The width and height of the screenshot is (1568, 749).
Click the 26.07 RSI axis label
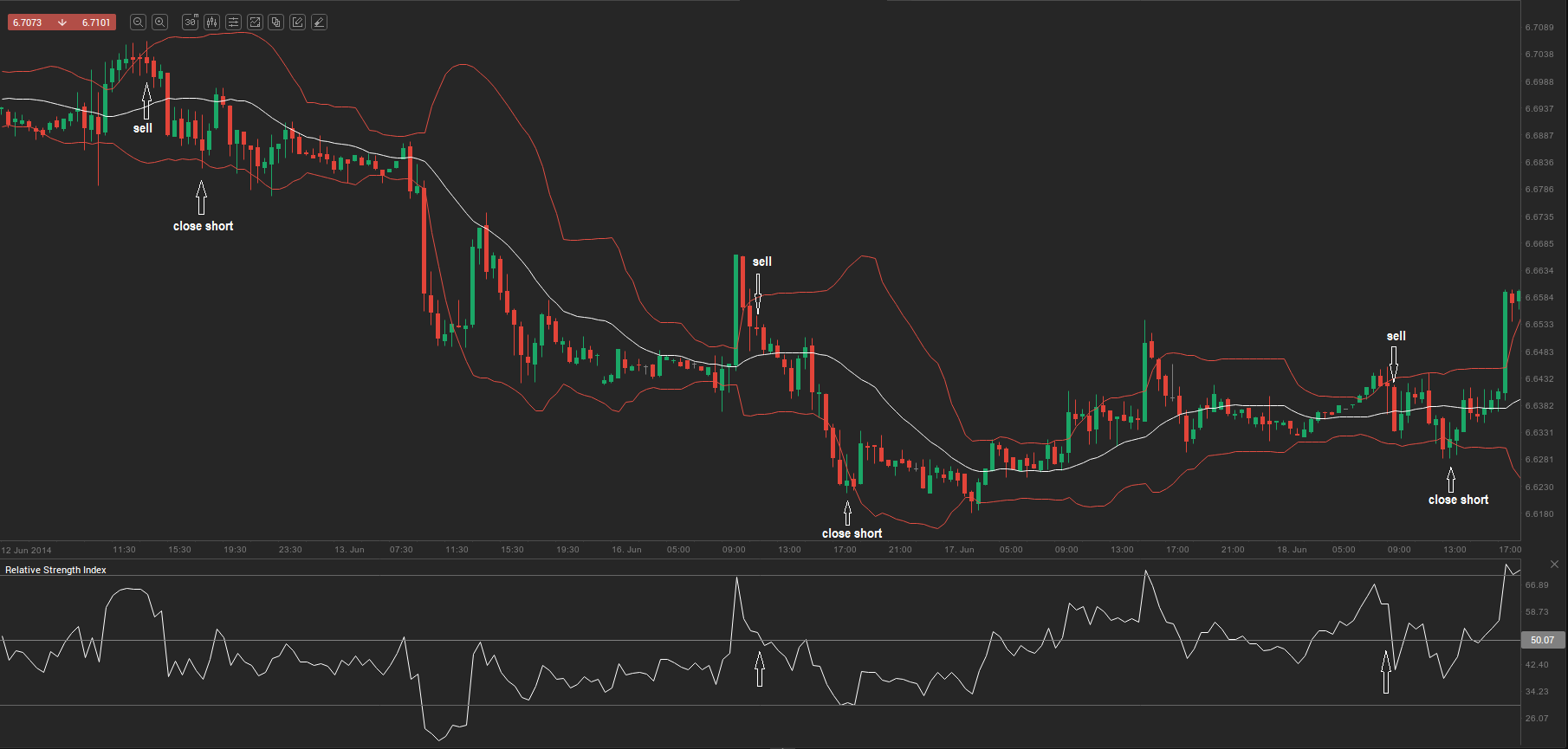click(x=1537, y=719)
